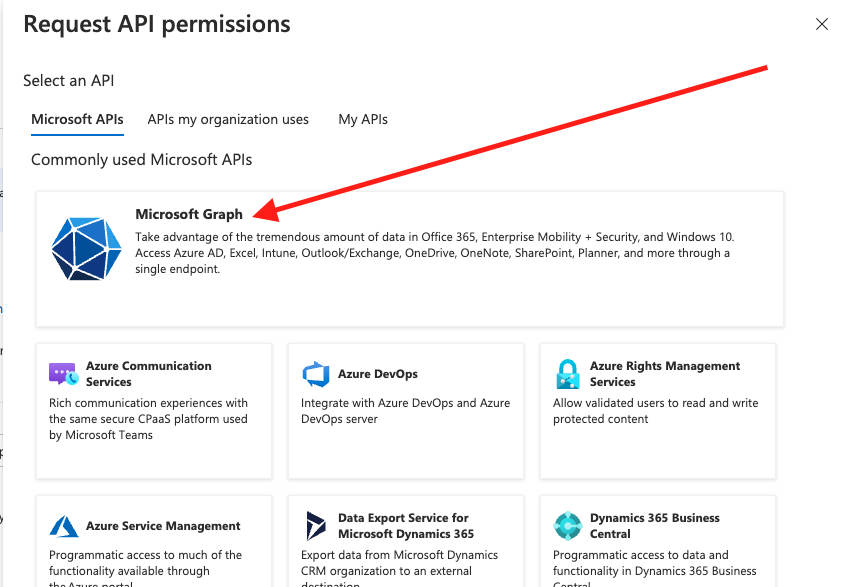Click the Azure Service Management triangle icon
This screenshot has width=842, height=587.
tap(64, 526)
